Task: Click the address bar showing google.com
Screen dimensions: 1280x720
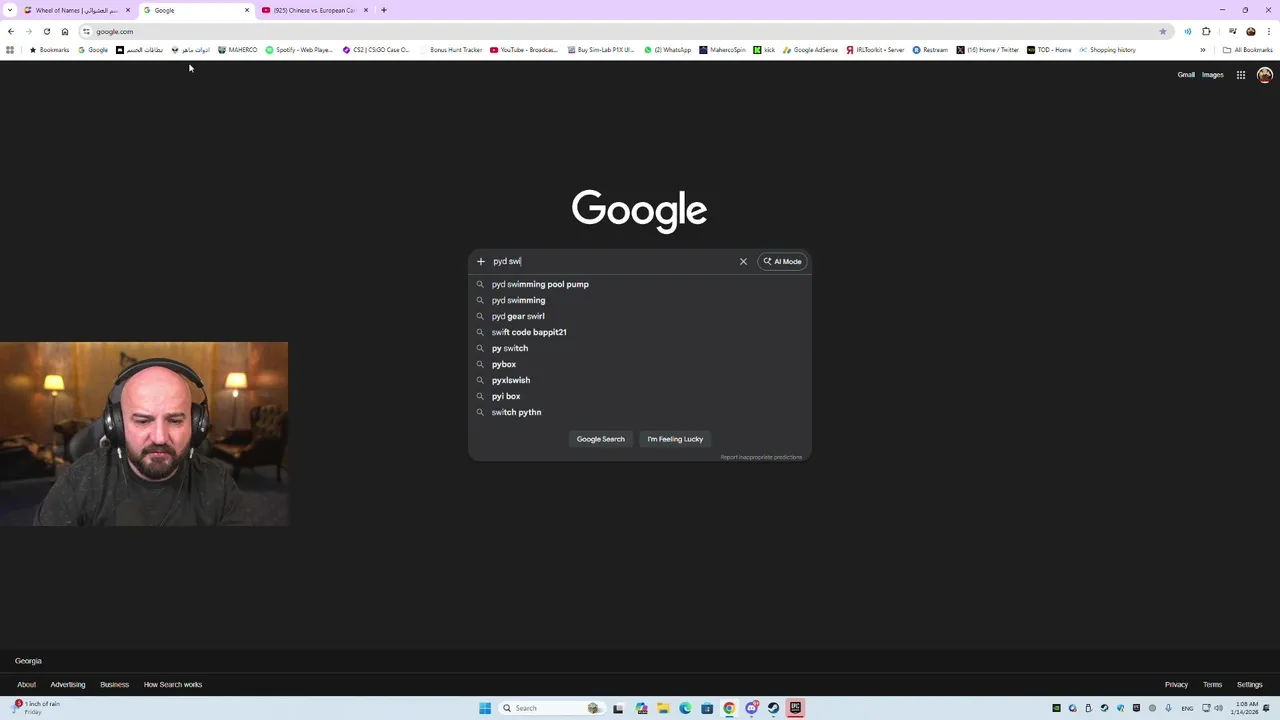Action: click(x=620, y=31)
